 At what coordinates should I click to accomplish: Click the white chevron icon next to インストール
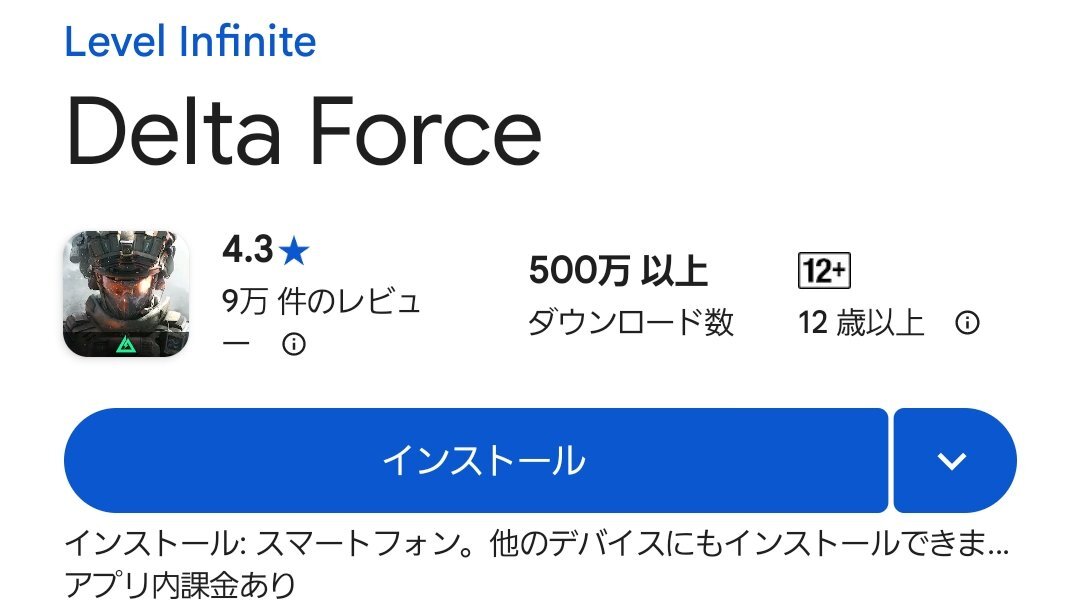tap(953, 461)
